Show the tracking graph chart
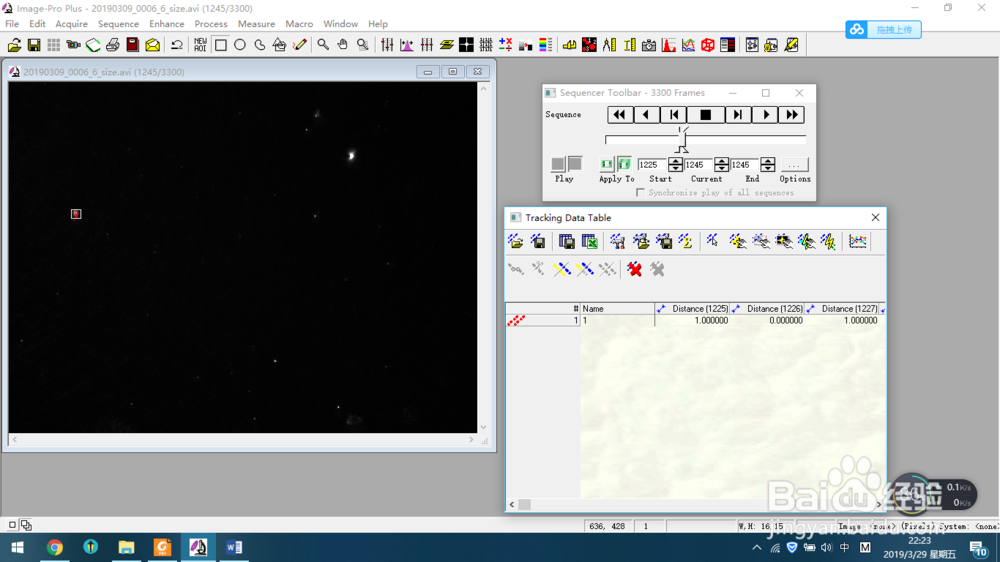 (858, 241)
